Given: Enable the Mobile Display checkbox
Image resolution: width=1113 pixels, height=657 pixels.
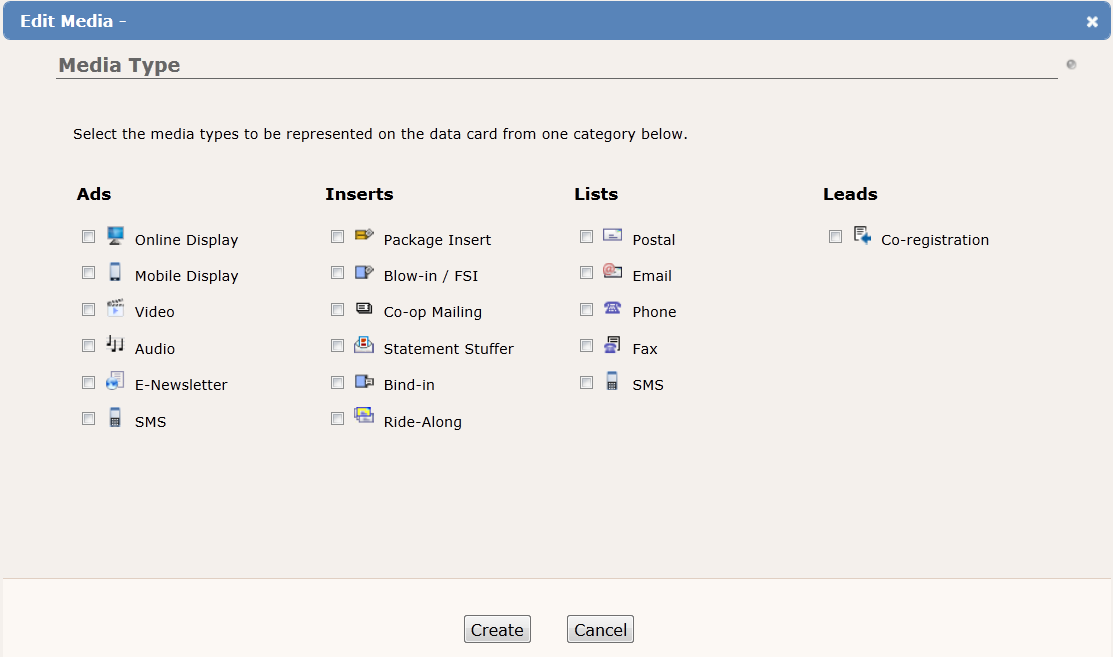Looking at the screenshot, I should click(89, 273).
